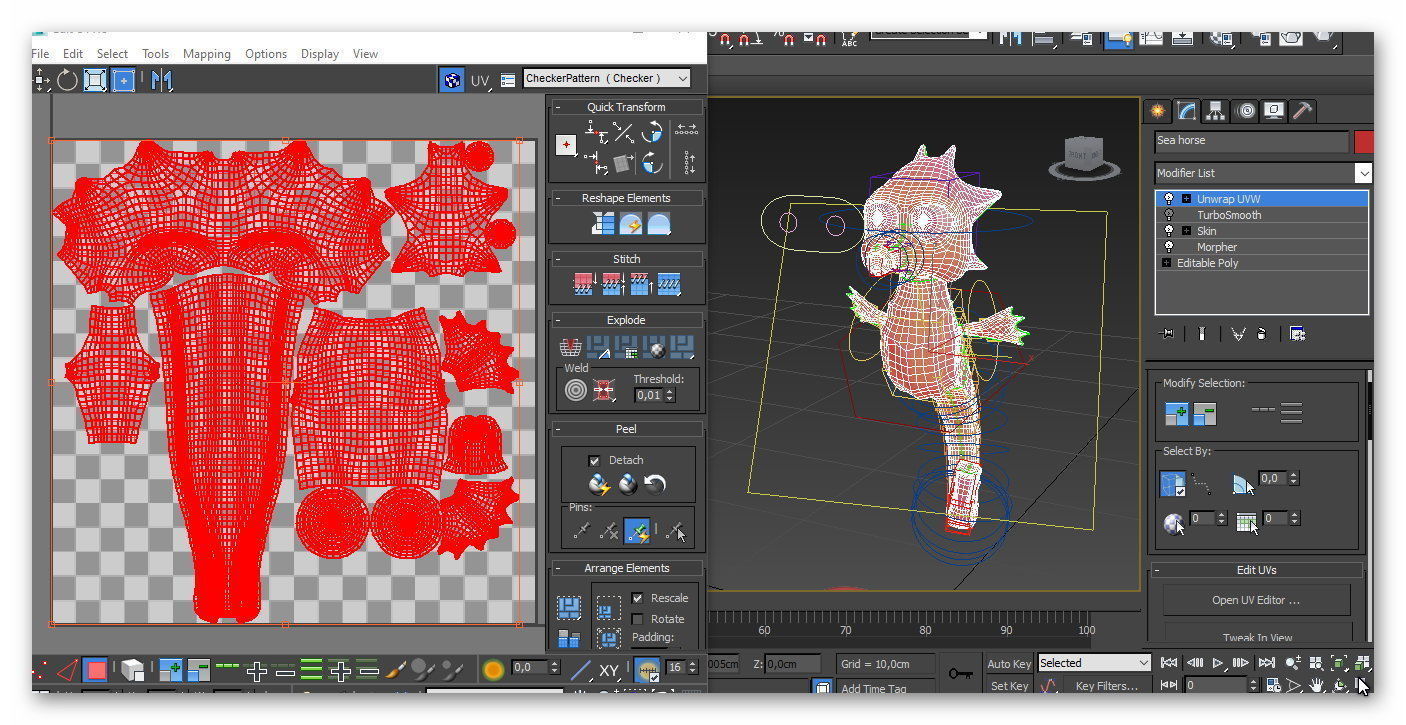Open the Display menu
Screen dimensions: 1406x725
(x=320, y=54)
